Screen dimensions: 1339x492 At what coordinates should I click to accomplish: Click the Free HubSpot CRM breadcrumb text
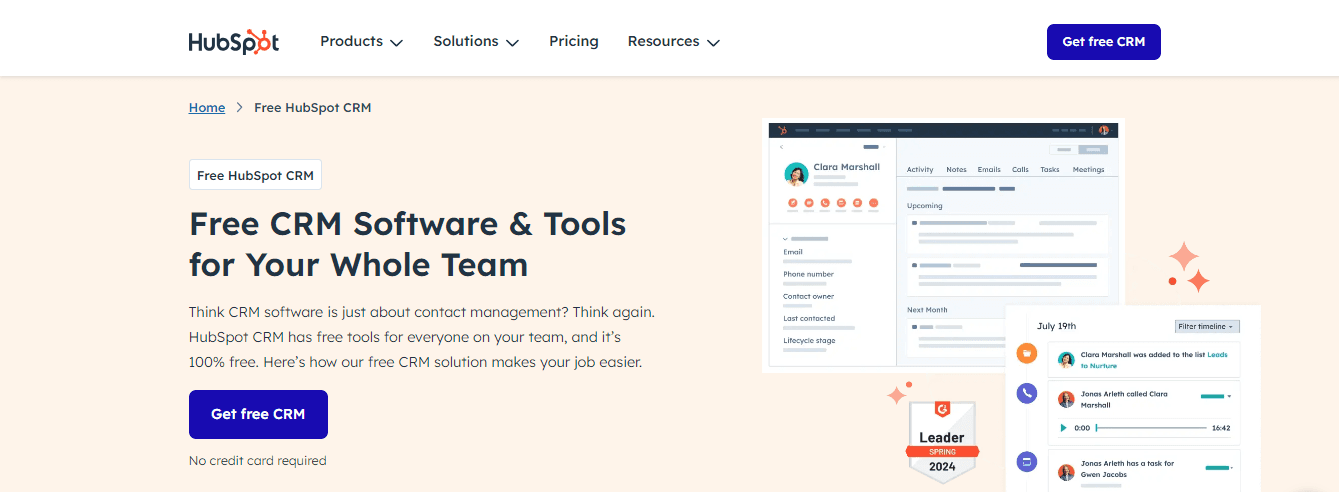click(x=313, y=108)
